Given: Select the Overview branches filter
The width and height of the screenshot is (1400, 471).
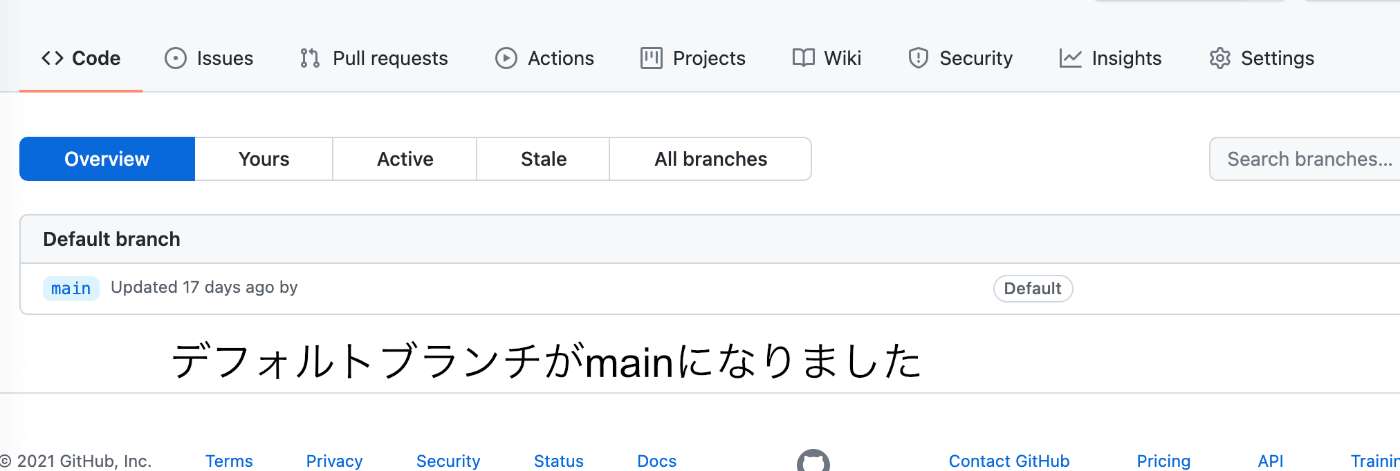Looking at the screenshot, I should coord(107,159).
